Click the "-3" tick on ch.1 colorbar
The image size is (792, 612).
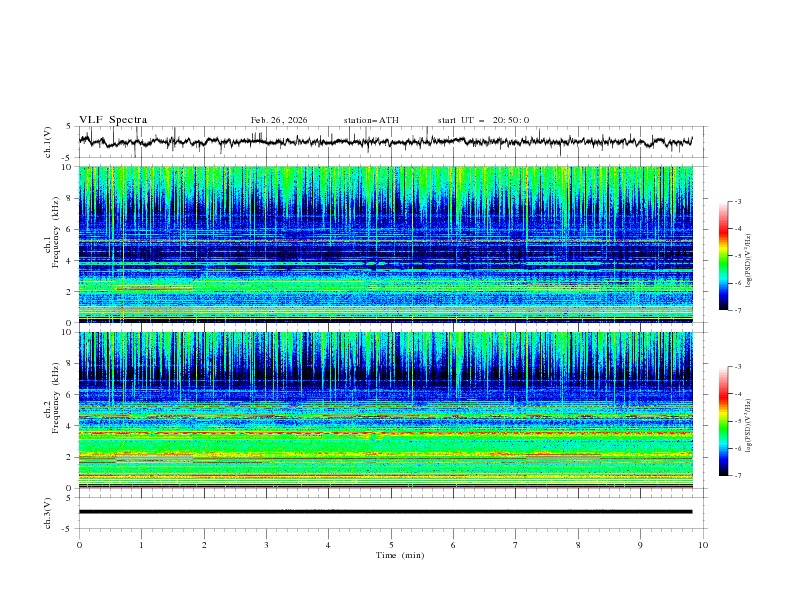pyautogui.click(x=738, y=201)
